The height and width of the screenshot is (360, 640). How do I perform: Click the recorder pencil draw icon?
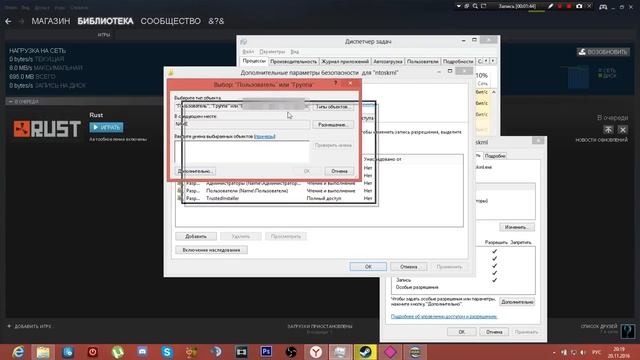coord(551,6)
